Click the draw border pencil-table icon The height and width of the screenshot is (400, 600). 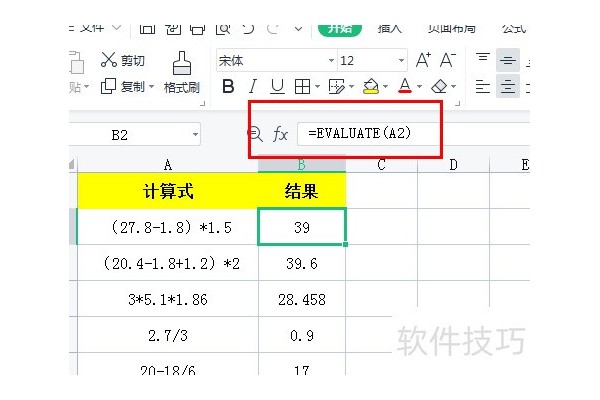click(x=337, y=87)
